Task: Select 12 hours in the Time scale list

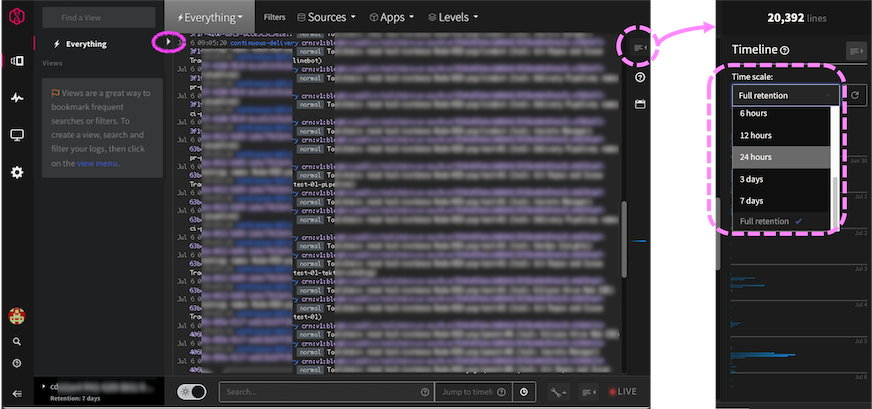Action: point(781,135)
